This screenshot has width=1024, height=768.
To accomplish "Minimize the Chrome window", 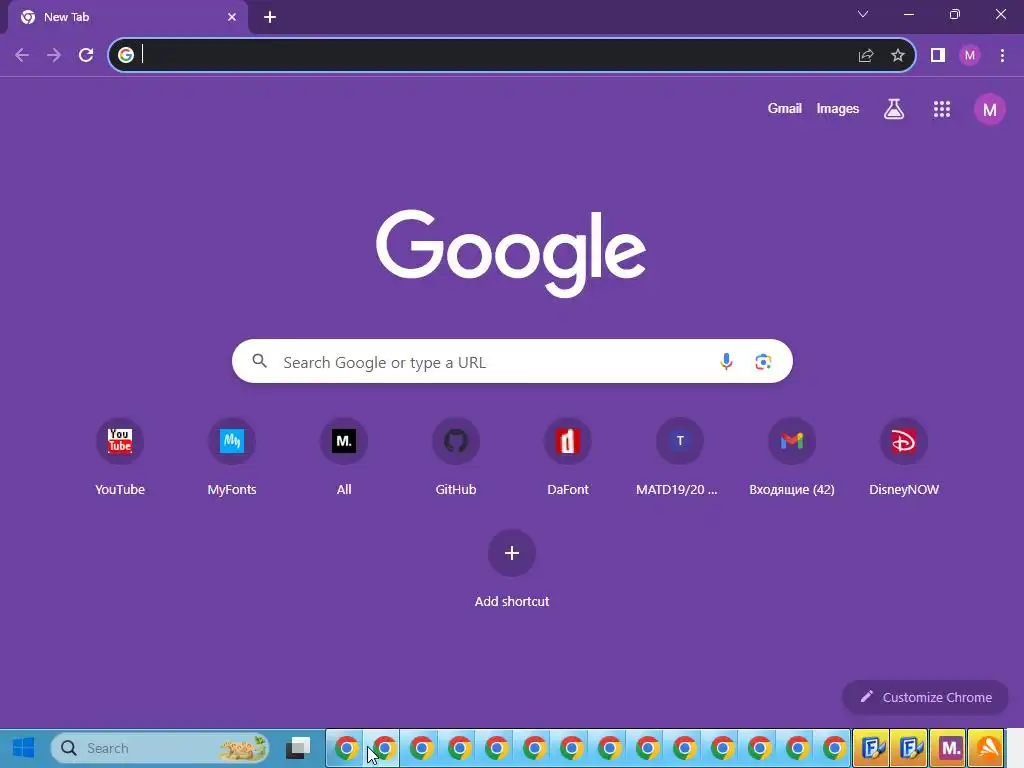I will tap(908, 14).
